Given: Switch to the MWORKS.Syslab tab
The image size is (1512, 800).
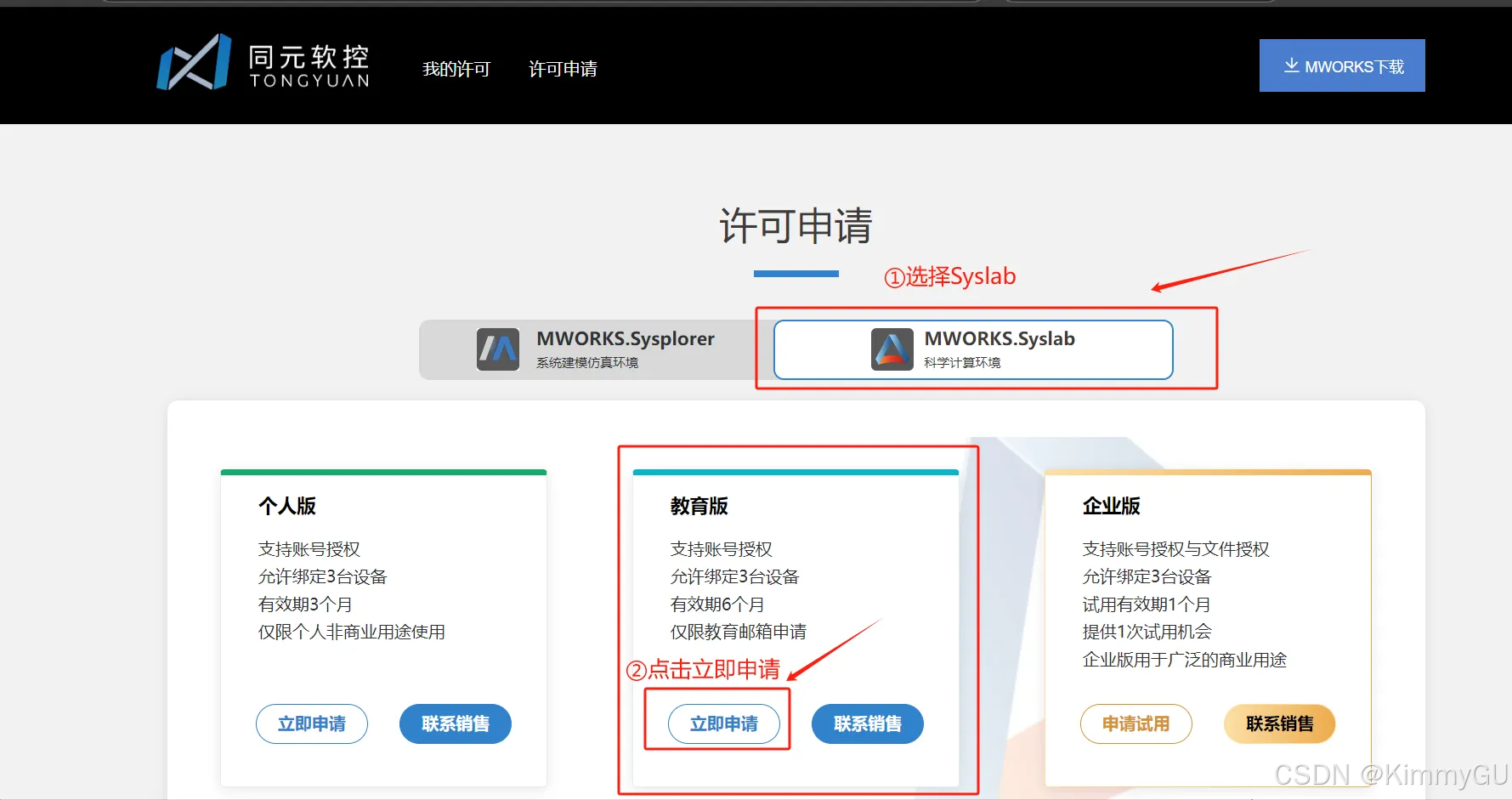Looking at the screenshot, I should tap(973, 349).
